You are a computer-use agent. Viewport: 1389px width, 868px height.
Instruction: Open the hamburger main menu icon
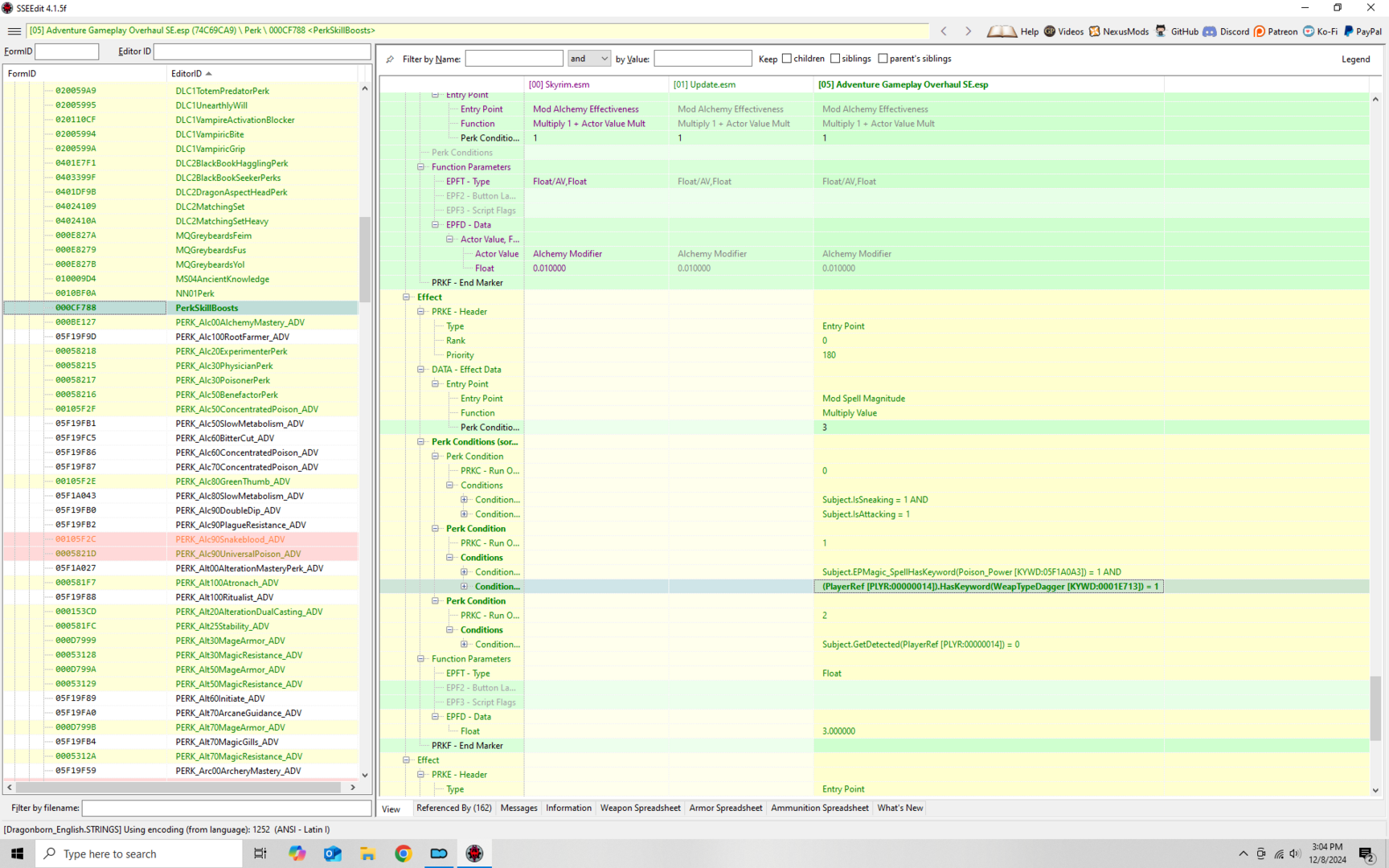click(x=14, y=31)
